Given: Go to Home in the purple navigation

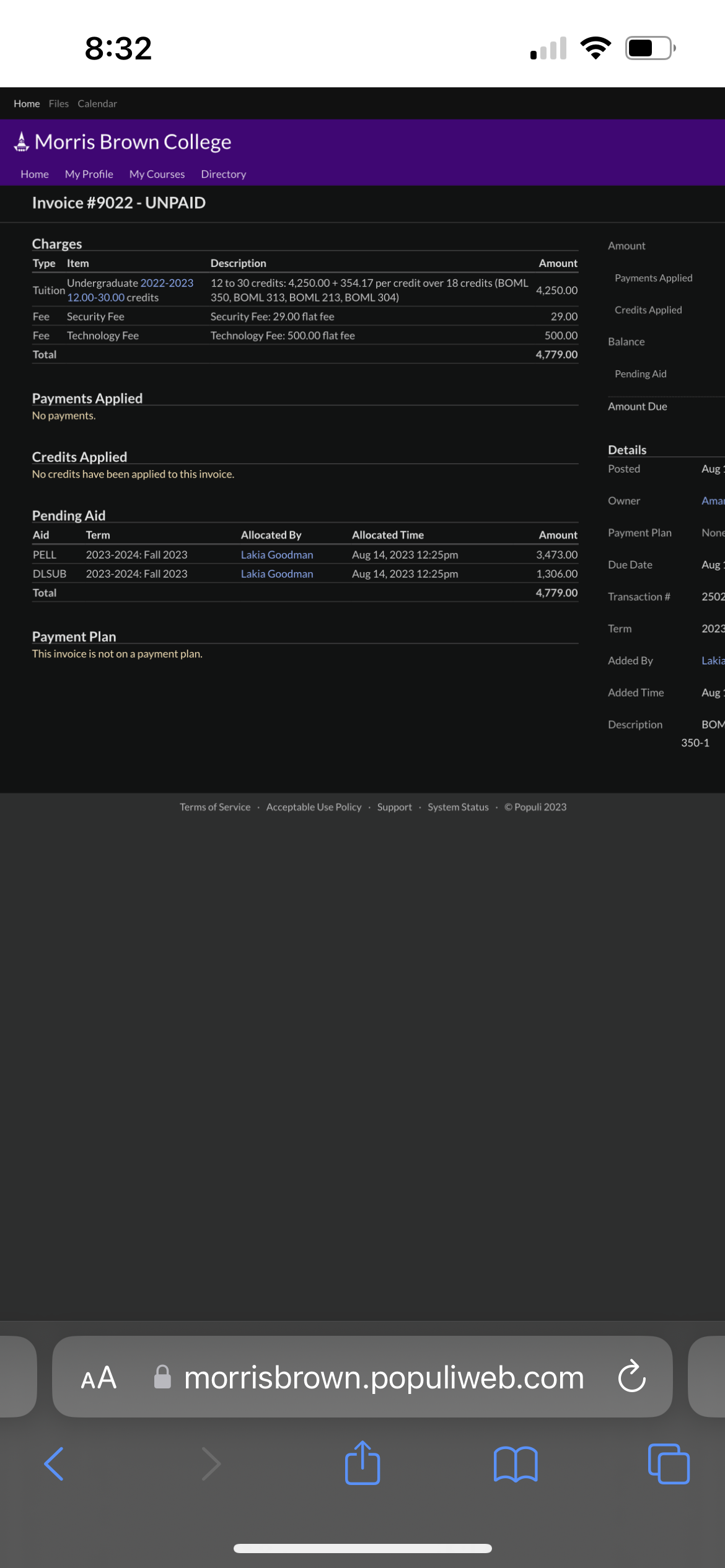Looking at the screenshot, I should click(x=35, y=174).
